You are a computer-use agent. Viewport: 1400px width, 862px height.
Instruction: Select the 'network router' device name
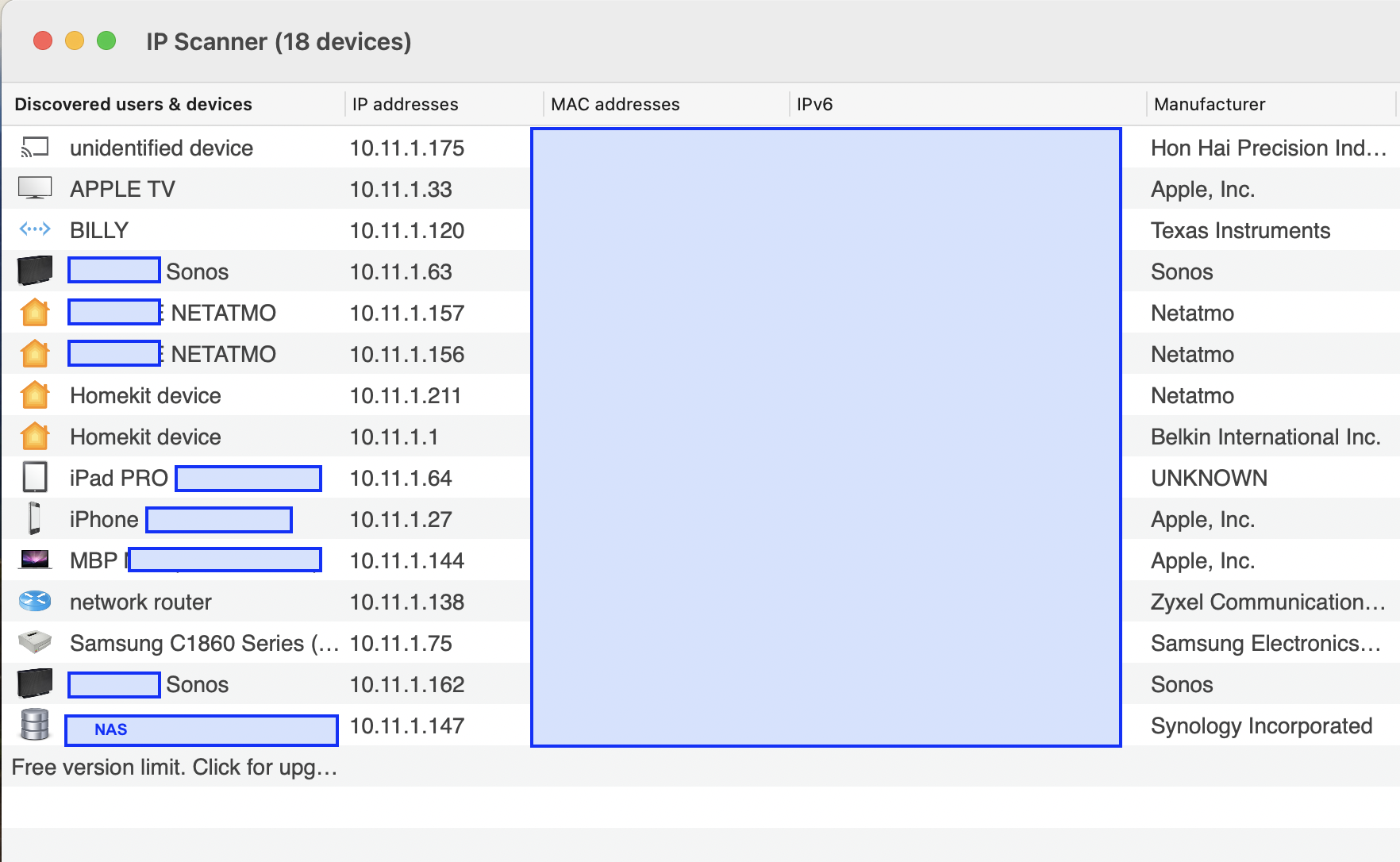click(x=140, y=602)
